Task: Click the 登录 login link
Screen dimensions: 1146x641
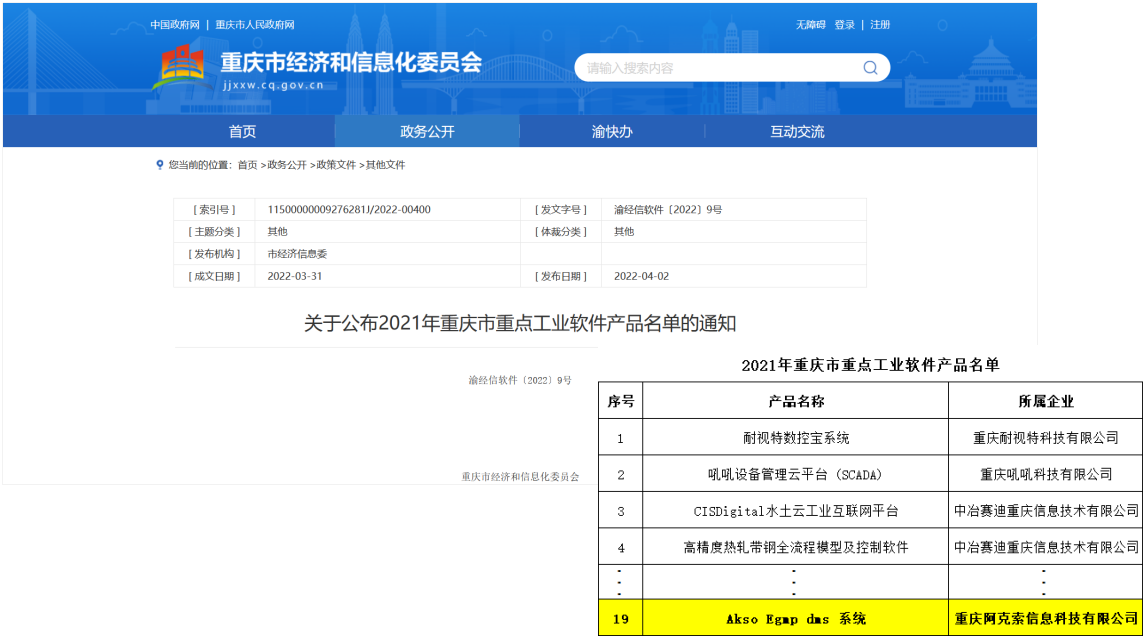Action: coord(844,25)
